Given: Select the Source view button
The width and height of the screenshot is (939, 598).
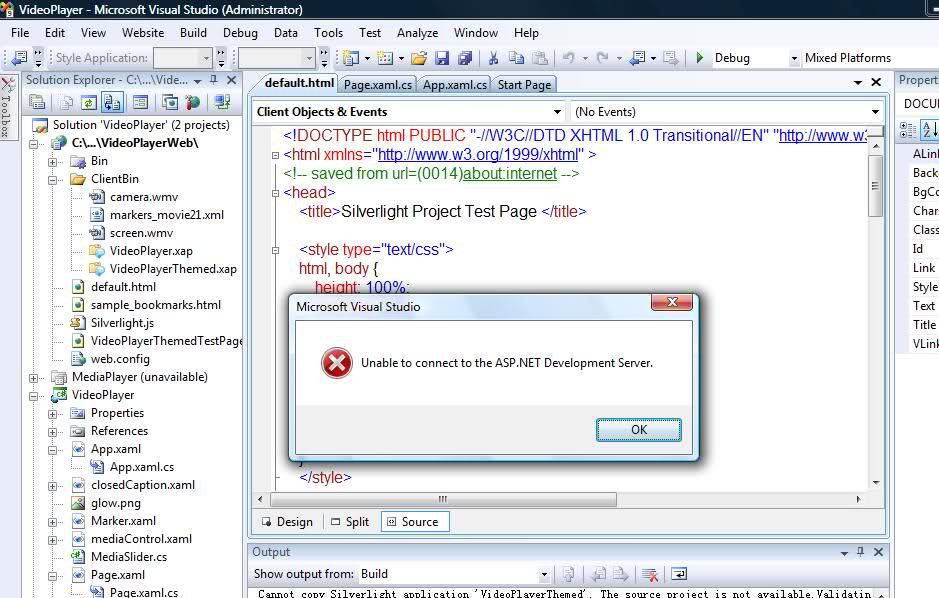Looking at the screenshot, I should point(415,522).
